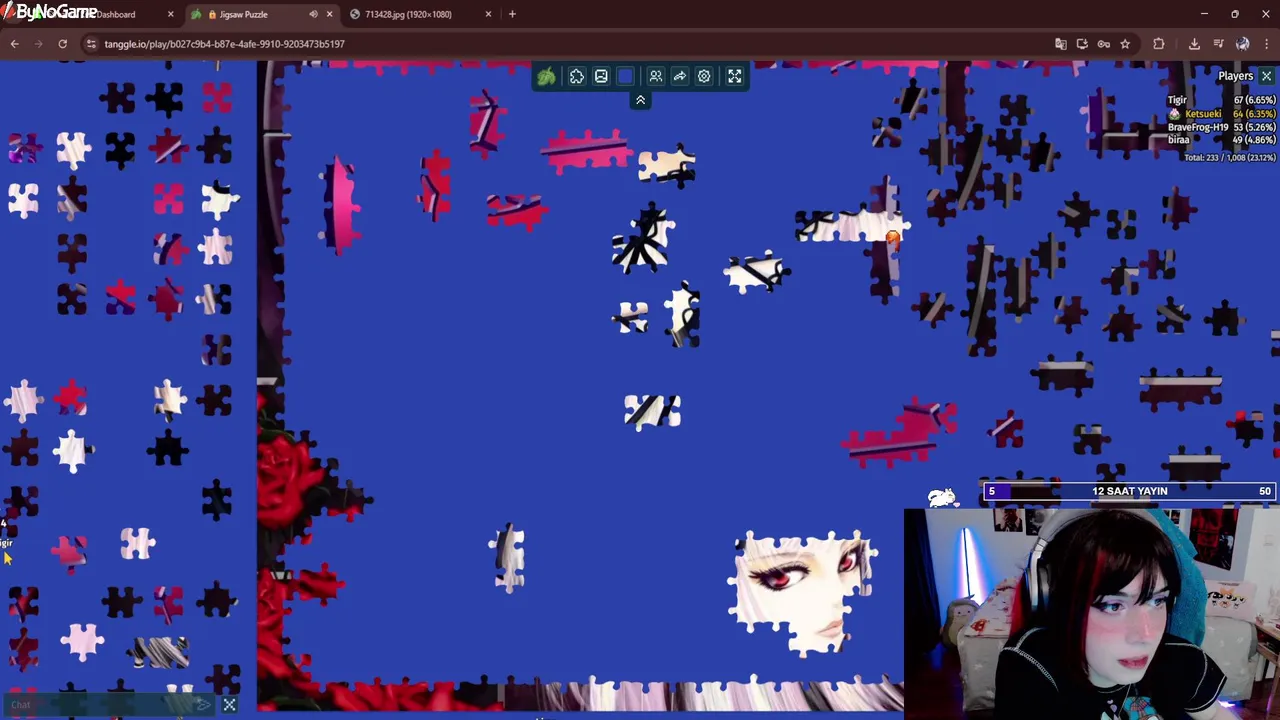Image resolution: width=1280 pixels, height=720 pixels.
Task: Click the expand icon beside chat box
Action: click(229, 705)
